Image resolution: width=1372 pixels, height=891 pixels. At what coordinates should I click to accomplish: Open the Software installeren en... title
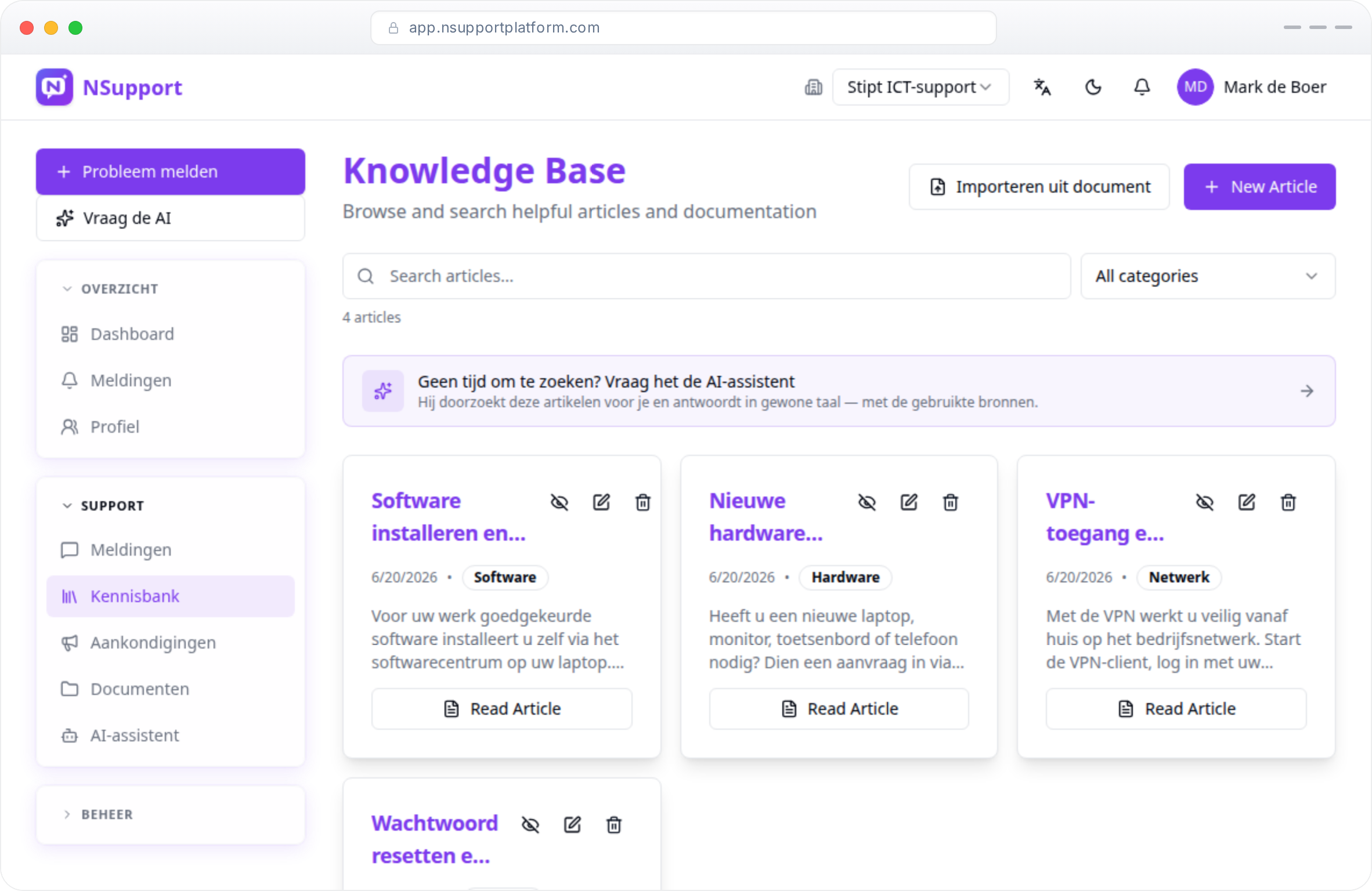pos(449,517)
